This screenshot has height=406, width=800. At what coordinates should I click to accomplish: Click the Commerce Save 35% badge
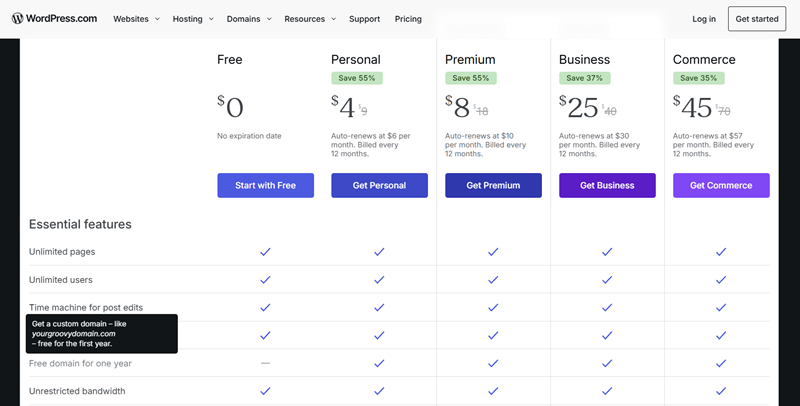coord(698,78)
